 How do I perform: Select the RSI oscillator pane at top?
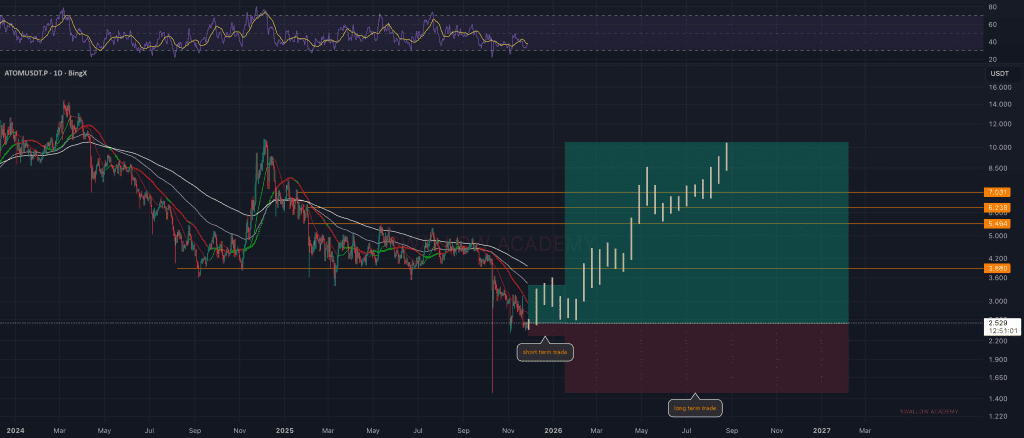tap(270, 32)
